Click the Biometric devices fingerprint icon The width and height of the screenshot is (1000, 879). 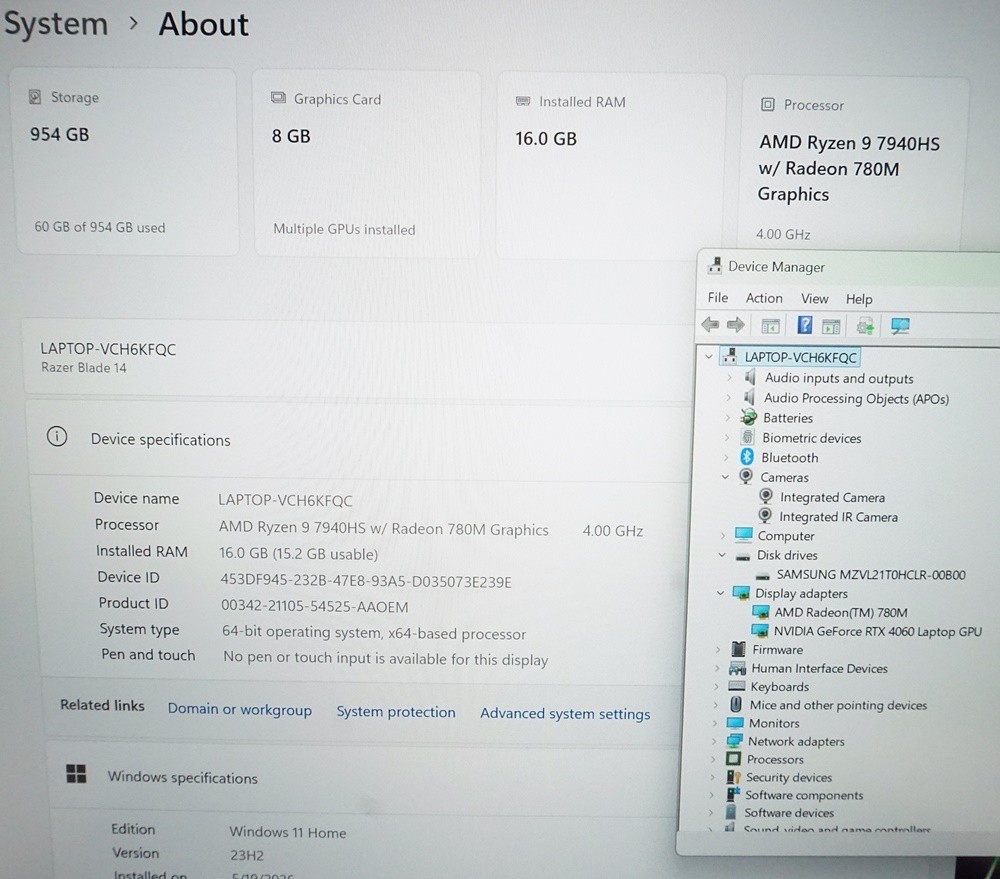(747, 437)
